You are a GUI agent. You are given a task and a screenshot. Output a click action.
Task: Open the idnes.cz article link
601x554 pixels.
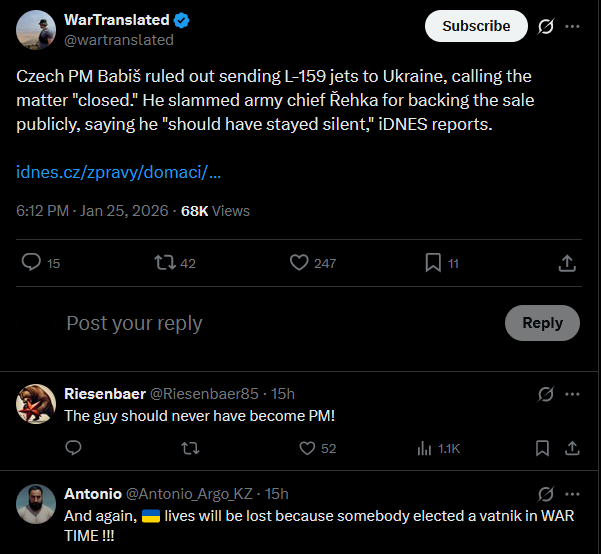click(118, 172)
